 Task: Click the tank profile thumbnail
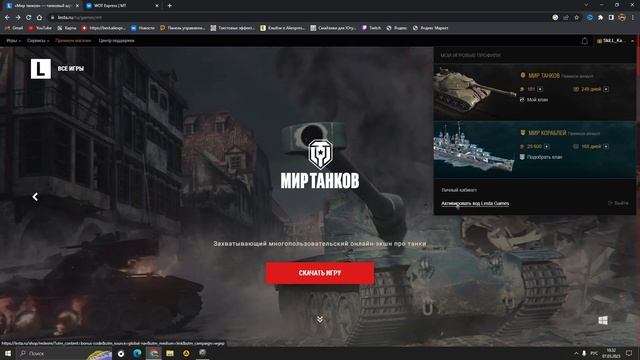click(x=475, y=91)
